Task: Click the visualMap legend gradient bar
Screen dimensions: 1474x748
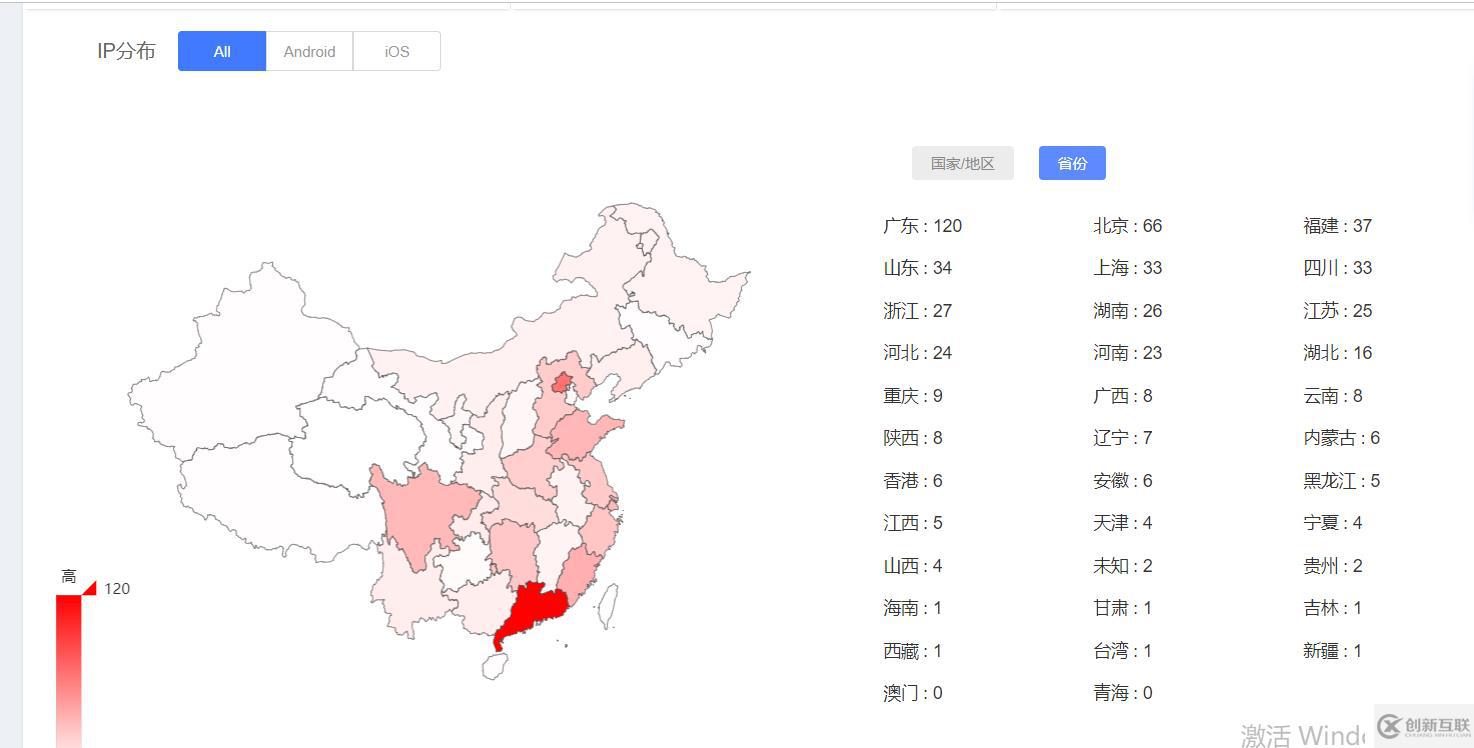Action: [x=68, y=670]
